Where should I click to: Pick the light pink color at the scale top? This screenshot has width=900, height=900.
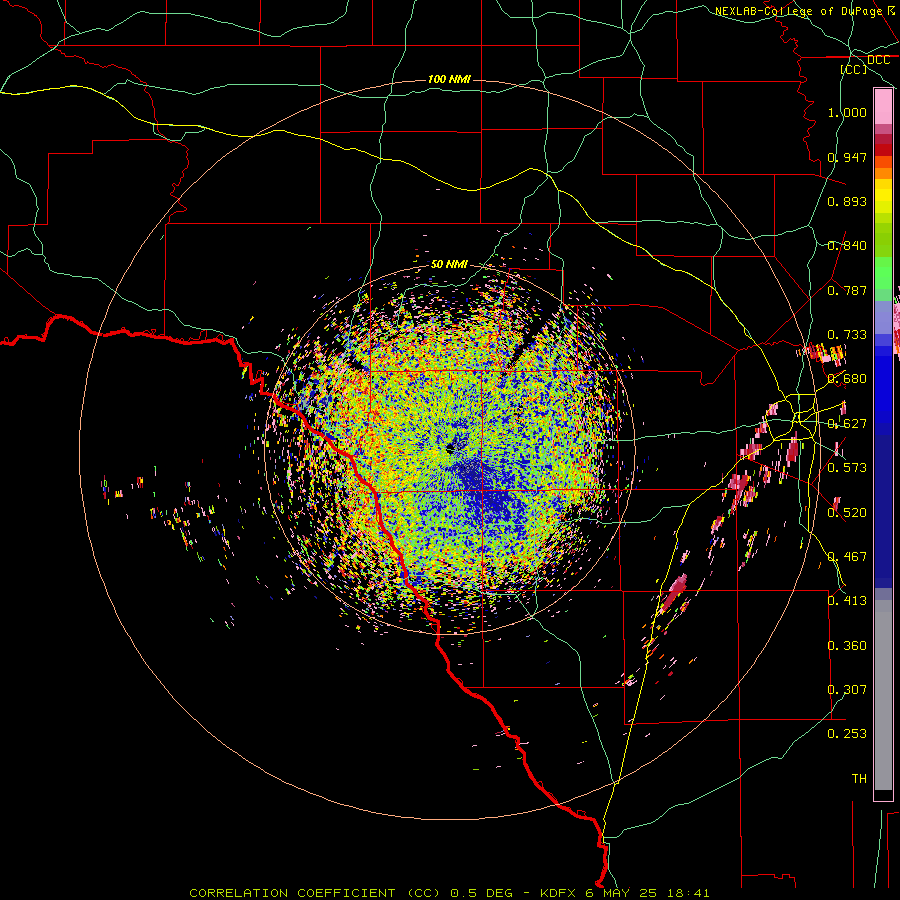[883, 106]
